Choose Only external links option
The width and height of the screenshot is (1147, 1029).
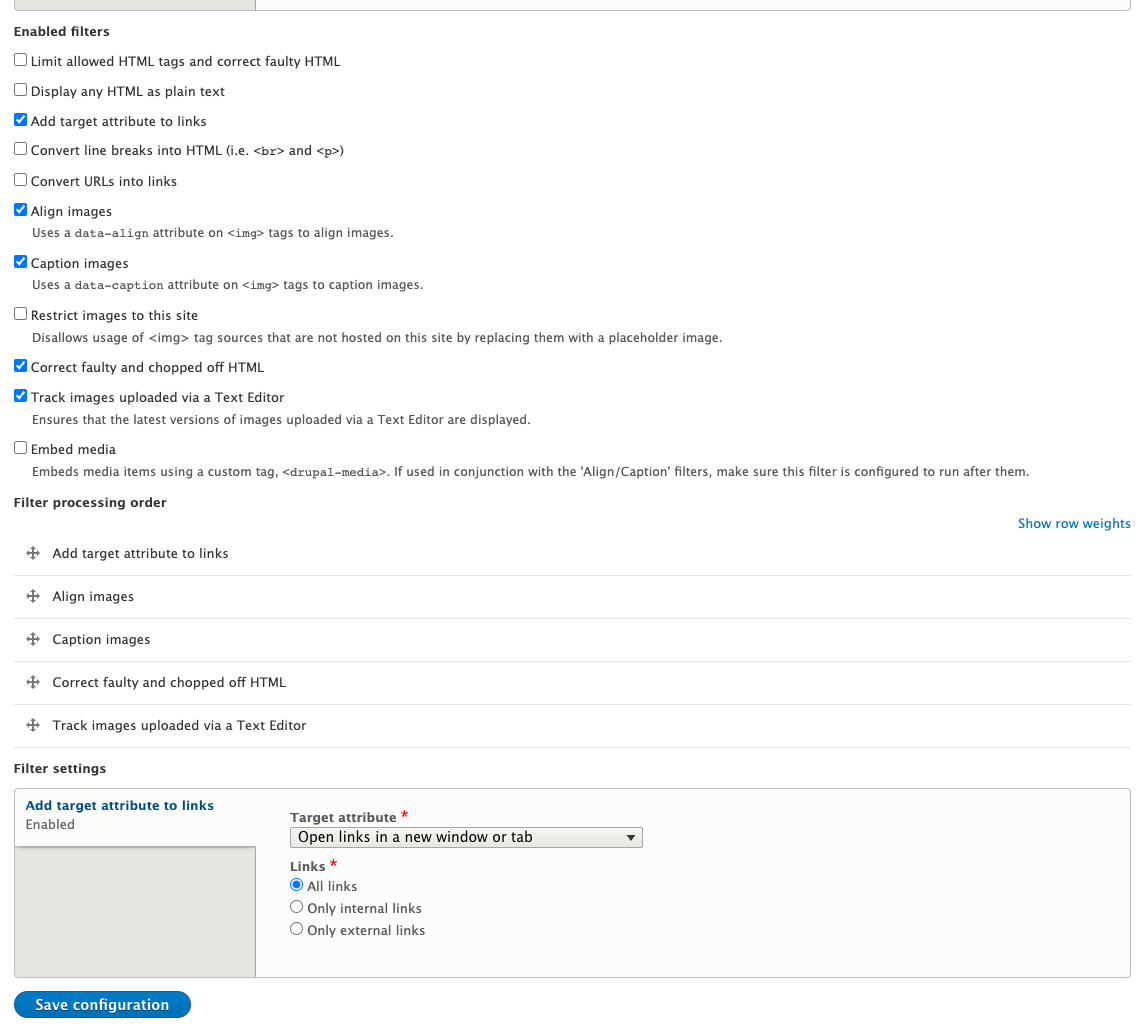(x=296, y=928)
